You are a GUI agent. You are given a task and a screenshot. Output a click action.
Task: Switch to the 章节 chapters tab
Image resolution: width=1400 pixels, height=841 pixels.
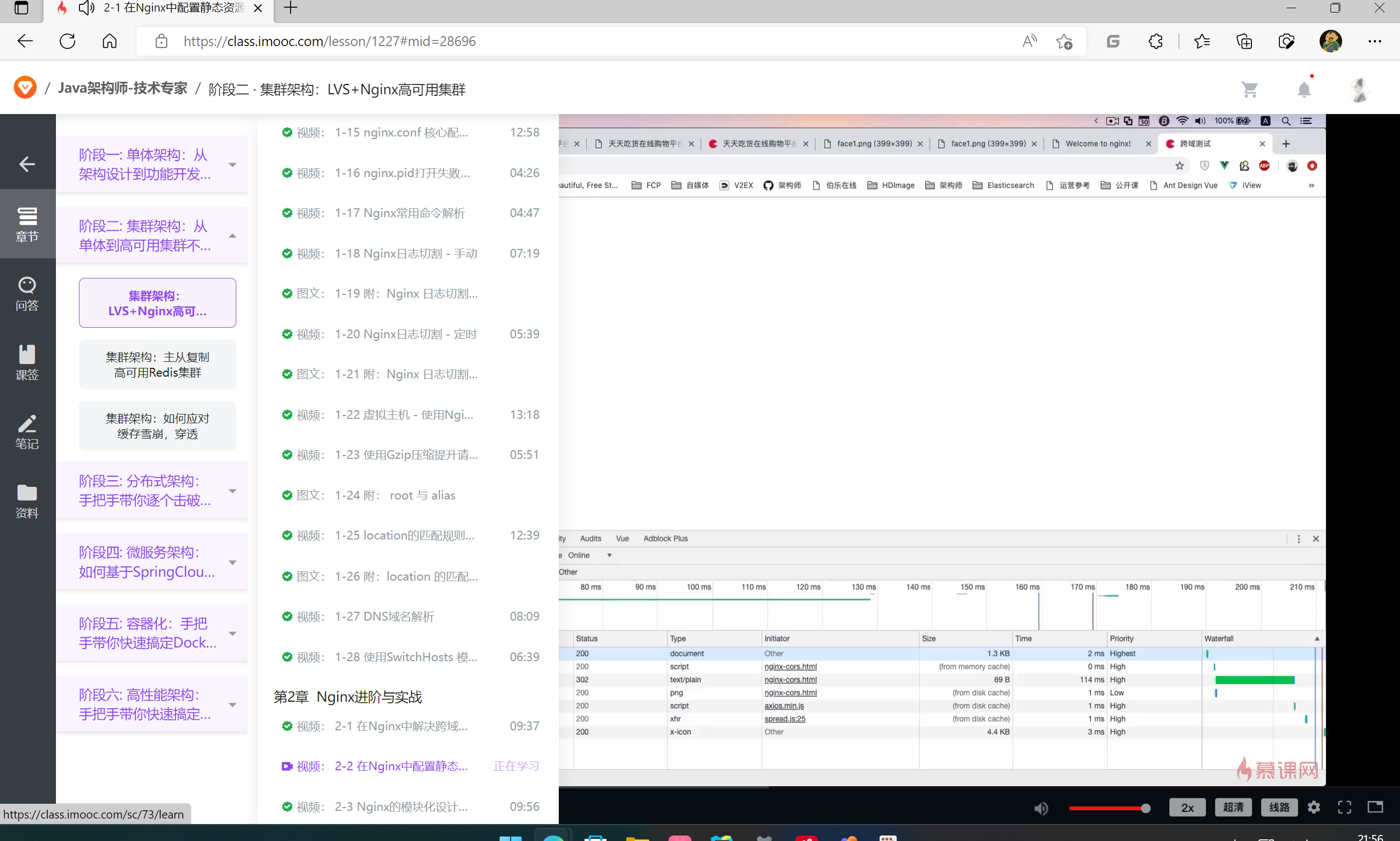click(x=27, y=224)
